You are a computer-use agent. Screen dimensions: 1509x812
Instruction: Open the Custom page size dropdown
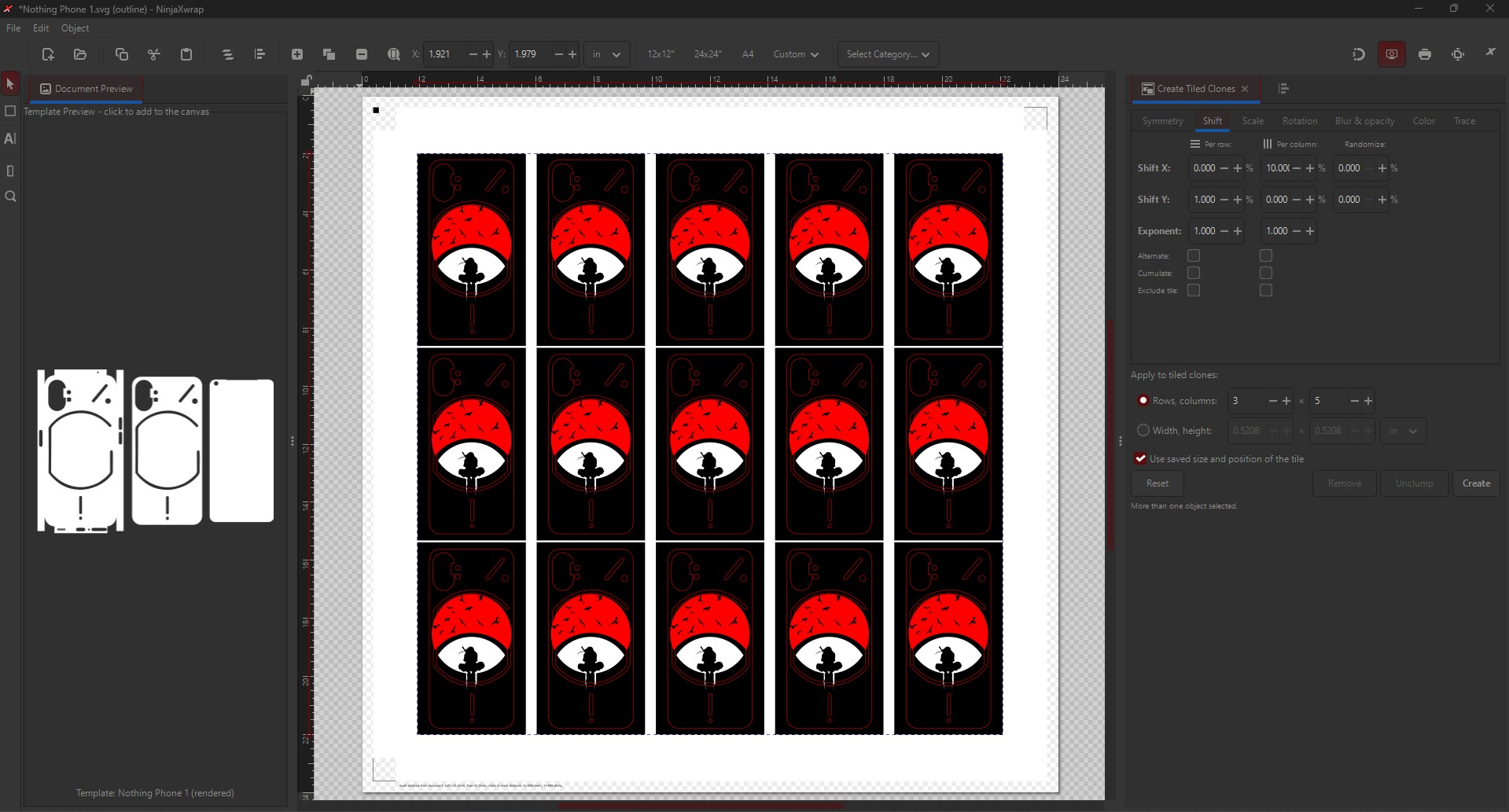pos(796,54)
